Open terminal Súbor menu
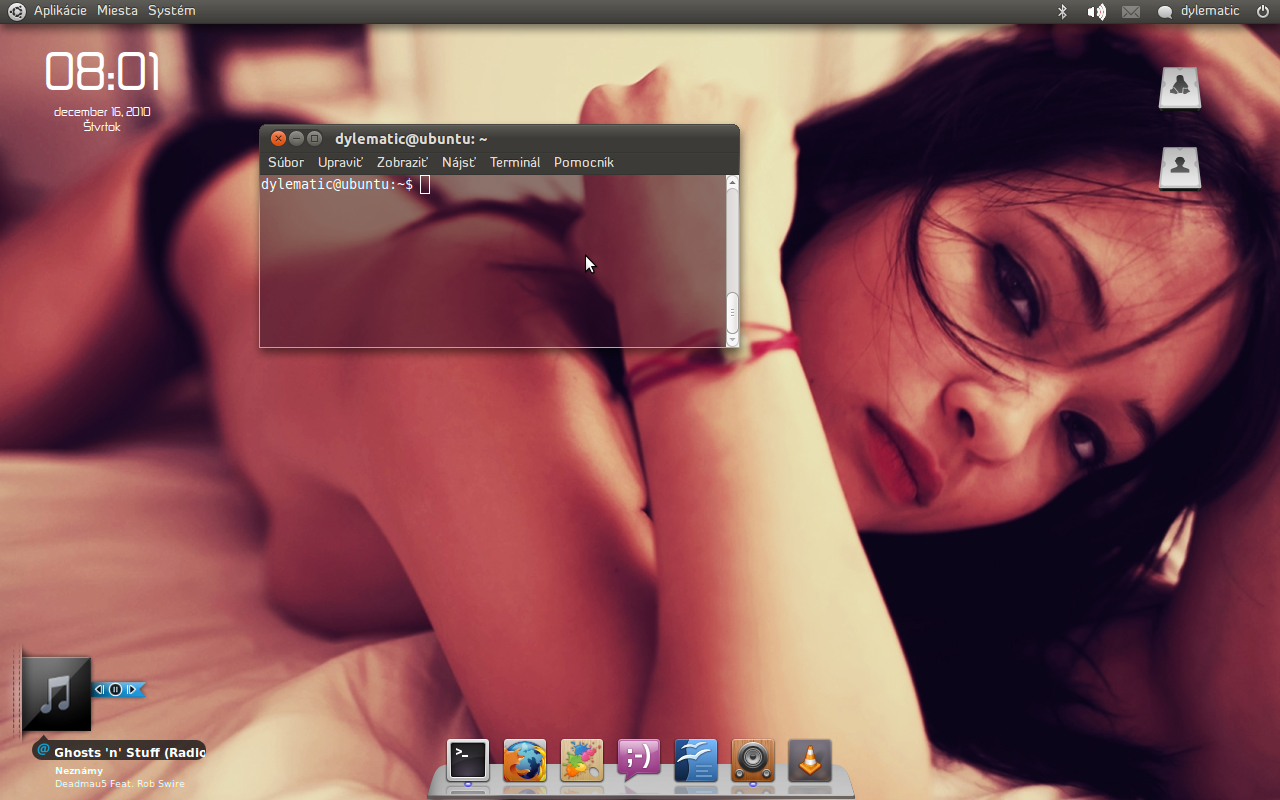This screenshot has width=1280, height=800. point(286,162)
